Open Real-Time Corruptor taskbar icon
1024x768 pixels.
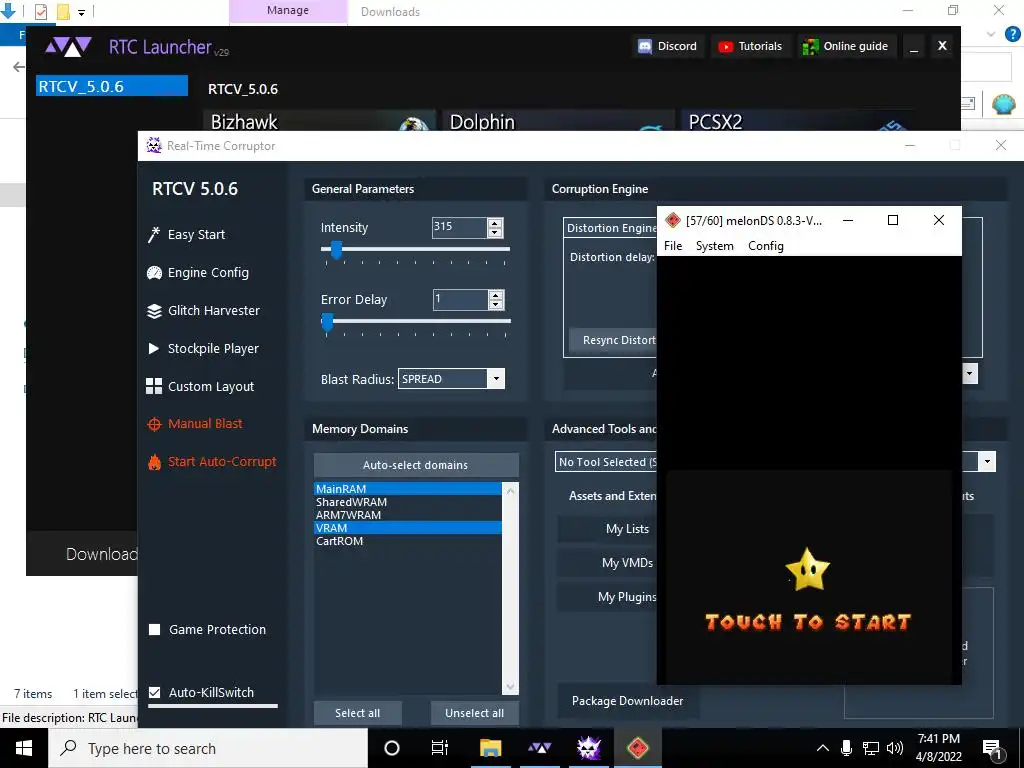[588, 748]
